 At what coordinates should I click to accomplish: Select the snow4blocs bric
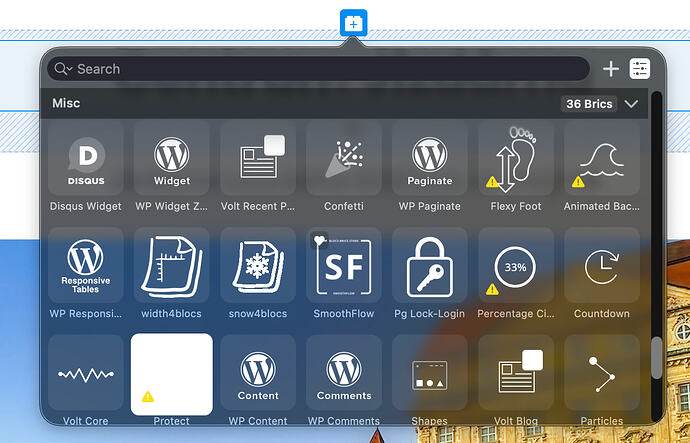coord(257,265)
